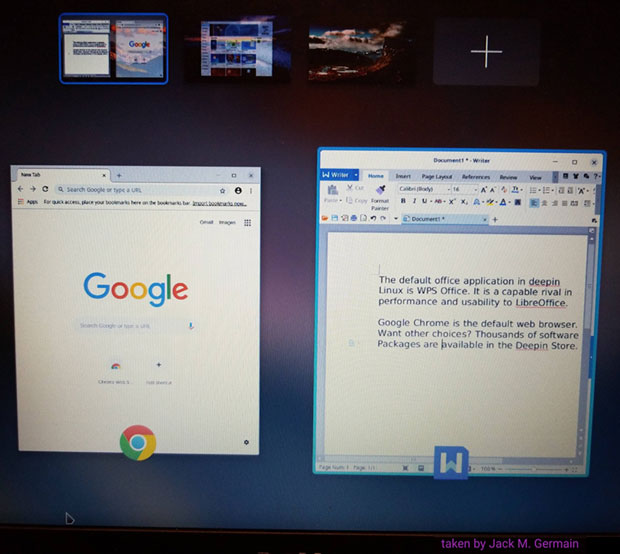Click the Undo arrow in Writer toolbar
Image resolution: width=620 pixels, height=554 pixels.
373,218
